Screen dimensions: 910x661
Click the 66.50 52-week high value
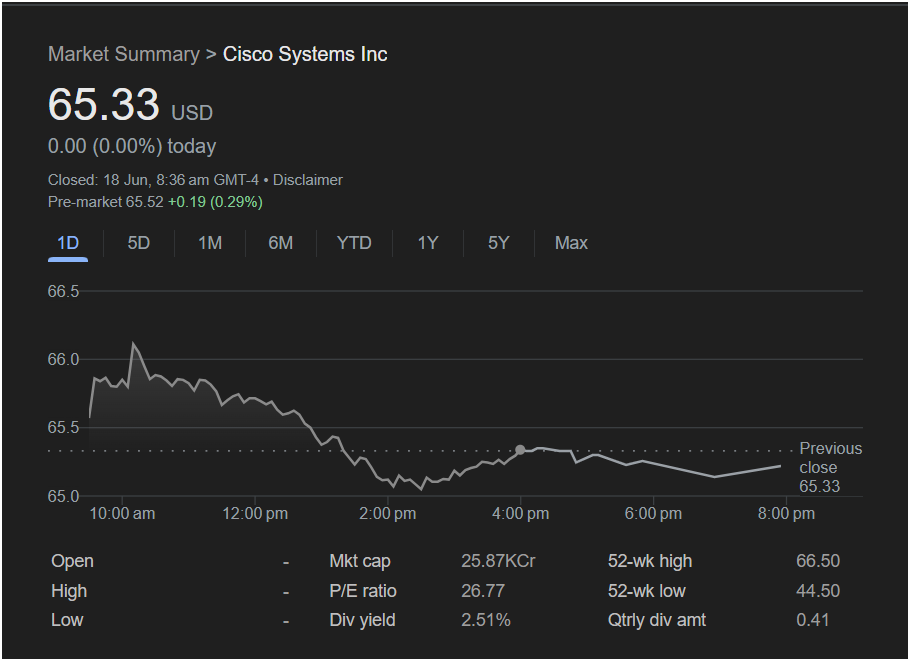click(818, 561)
